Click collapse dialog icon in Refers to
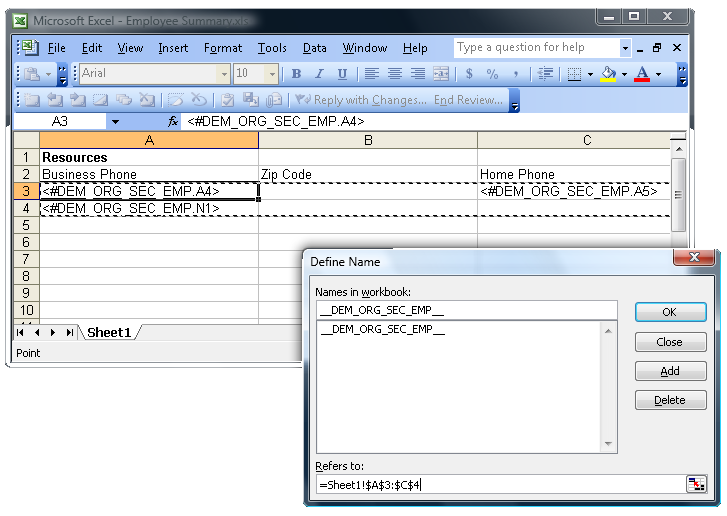 [x=696, y=484]
